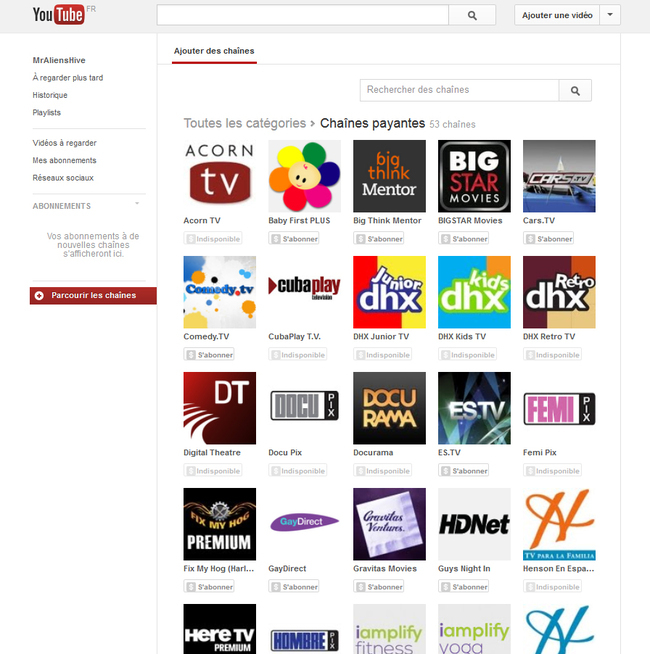The width and height of the screenshot is (650, 654).
Task: Open MrAliensHive profile link
Action: (59, 60)
